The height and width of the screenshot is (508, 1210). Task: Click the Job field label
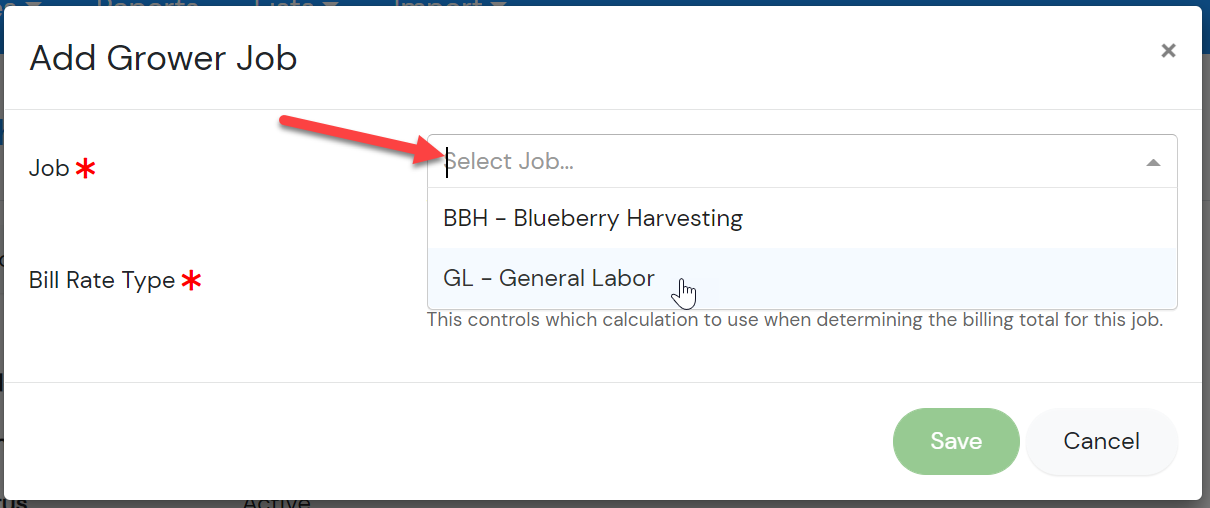49,168
